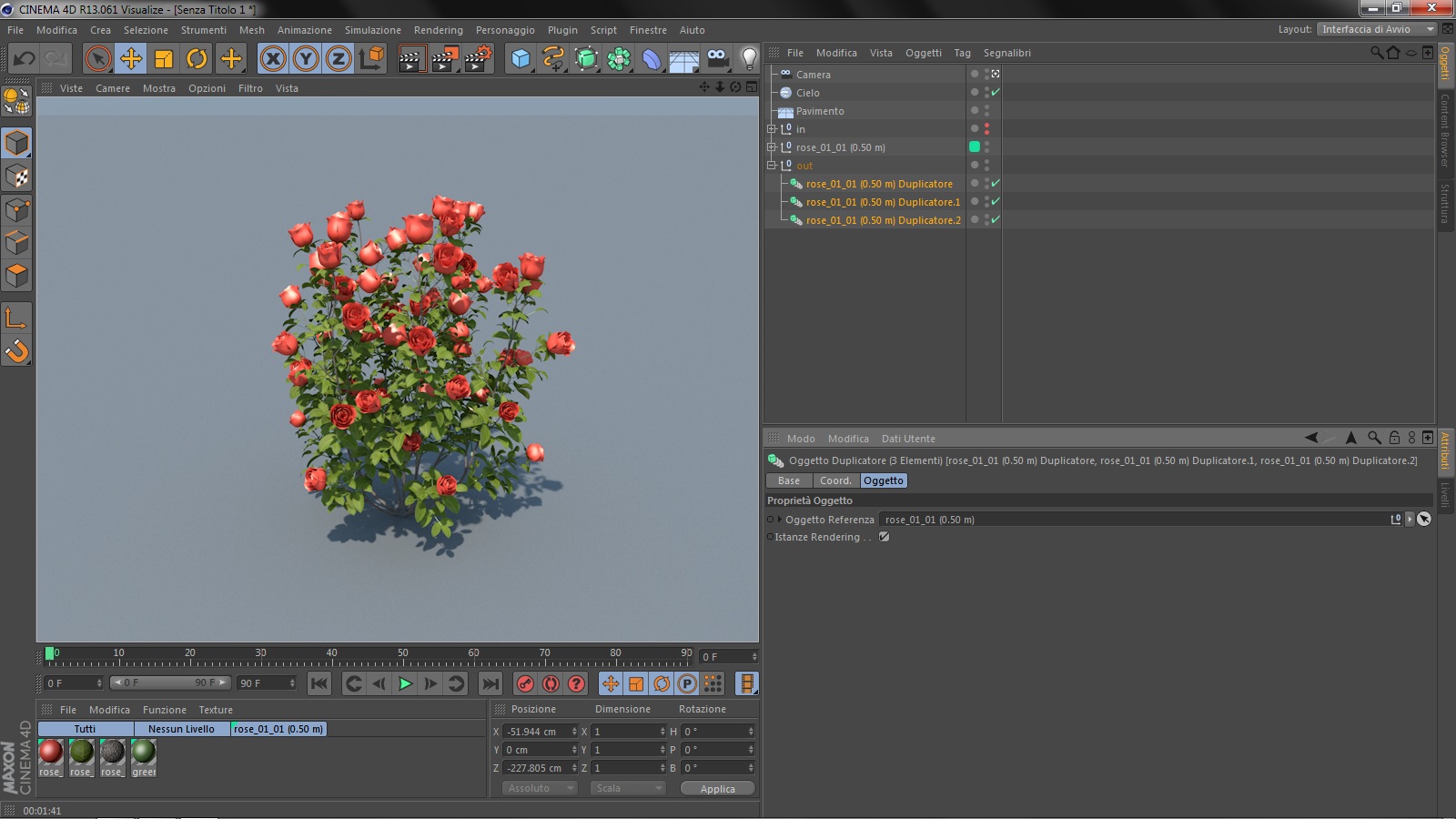
Task: Toggle the checkmark tag on the Cielo object
Action: pos(996,92)
